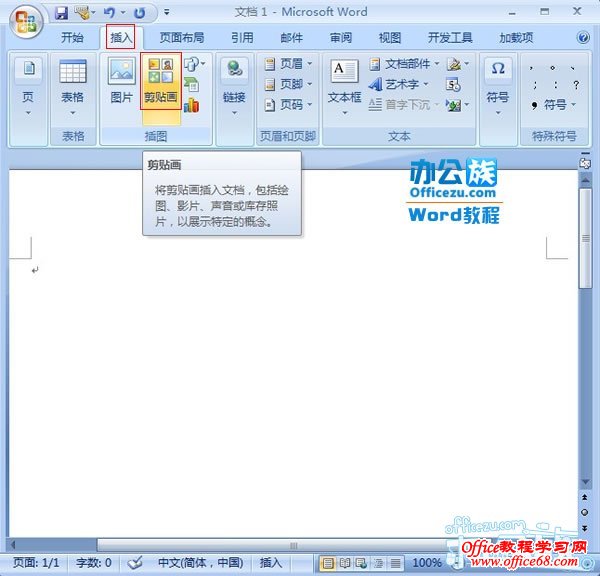Open the round Office button menu
This screenshot has height=576, width=600.
[26, 21]
